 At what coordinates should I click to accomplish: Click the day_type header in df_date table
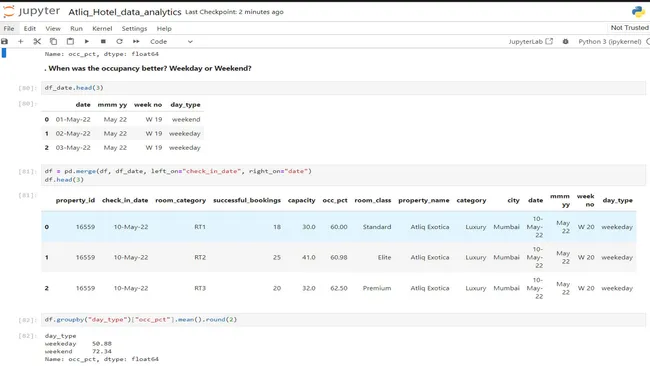click(185, 105)
